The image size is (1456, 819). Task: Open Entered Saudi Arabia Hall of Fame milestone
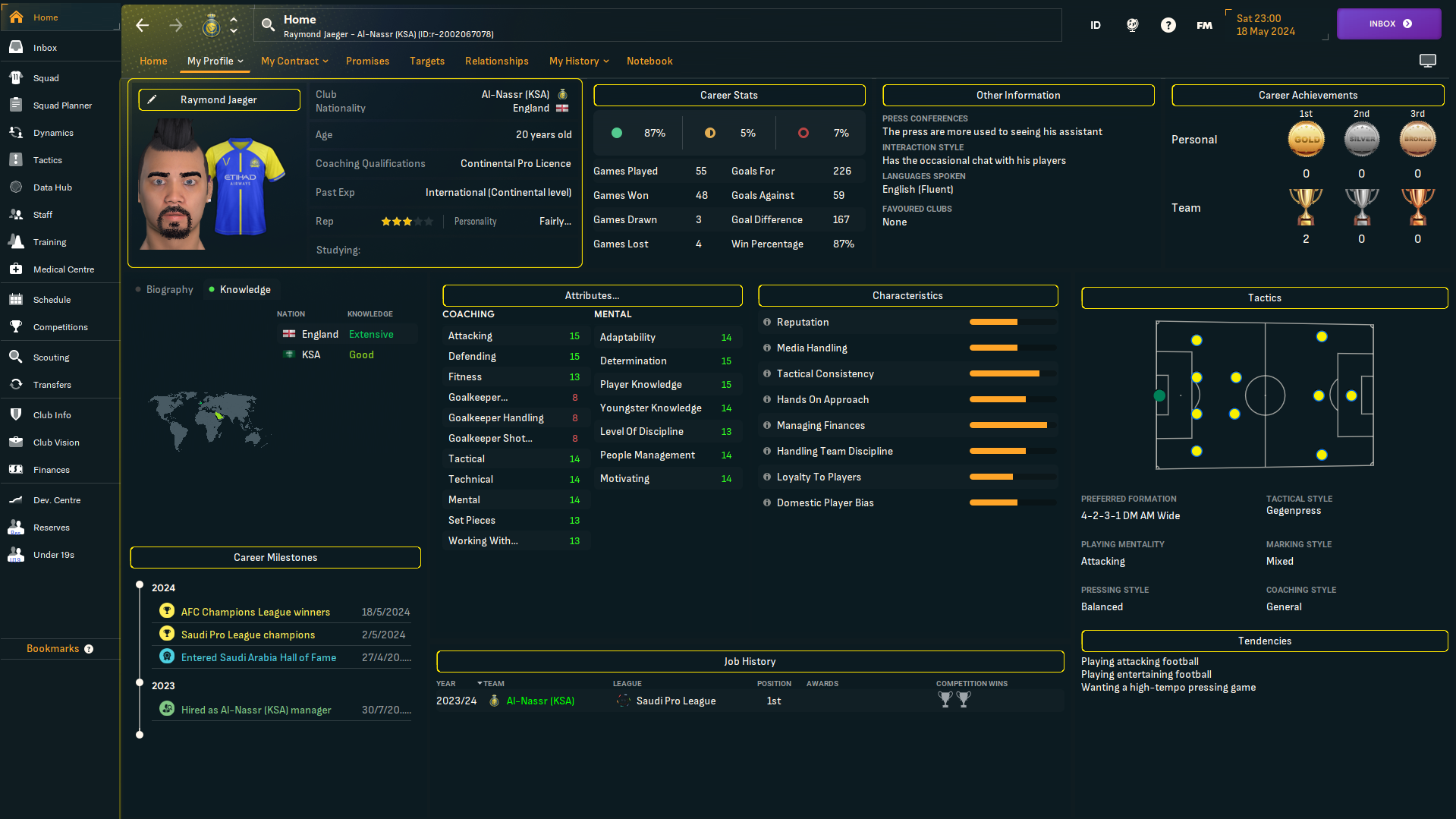point(259,657)
